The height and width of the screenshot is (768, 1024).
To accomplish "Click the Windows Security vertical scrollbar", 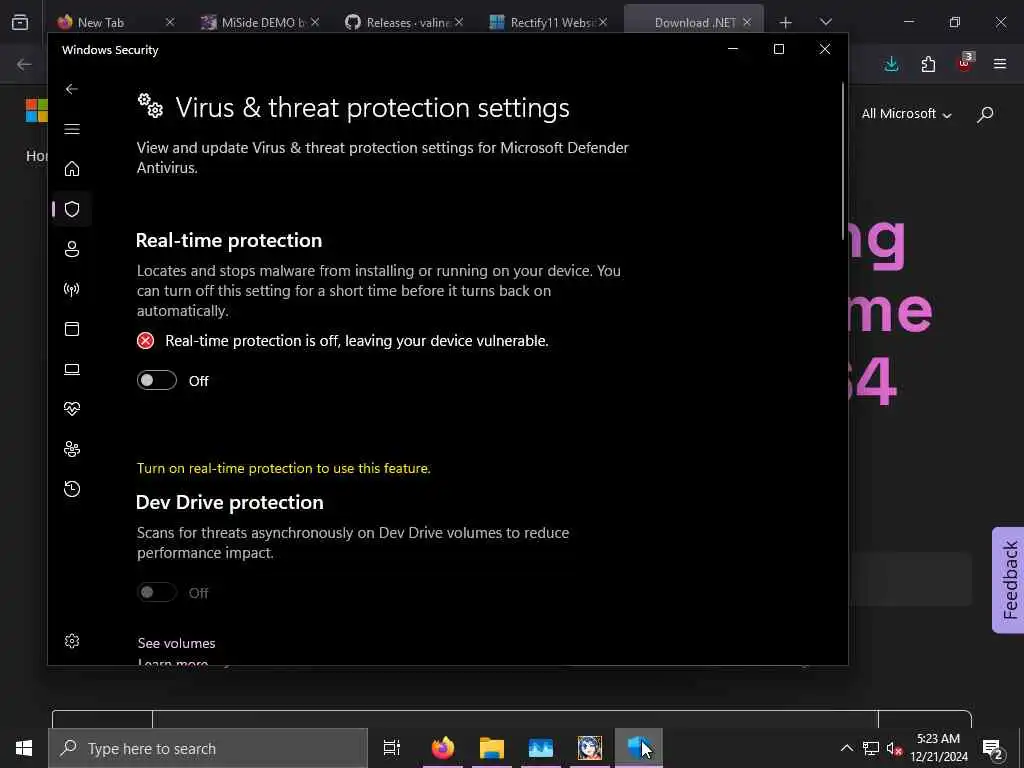I will click(843, 163).
